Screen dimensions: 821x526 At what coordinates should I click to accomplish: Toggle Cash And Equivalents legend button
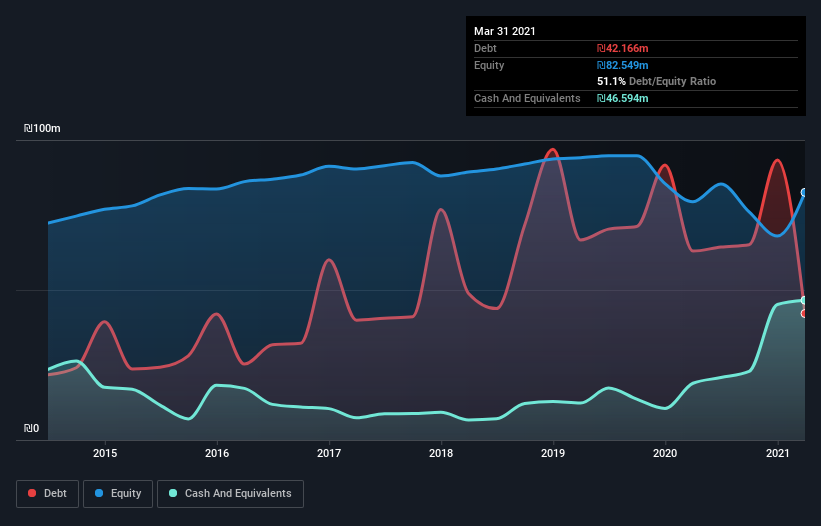click(x=230, y=494)
